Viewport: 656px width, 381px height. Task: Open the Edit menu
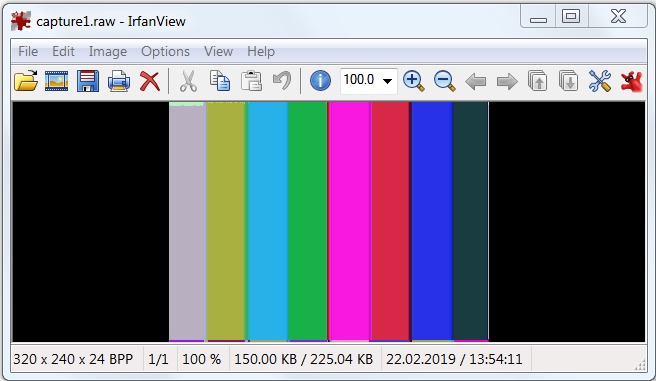tap(63, 51)
